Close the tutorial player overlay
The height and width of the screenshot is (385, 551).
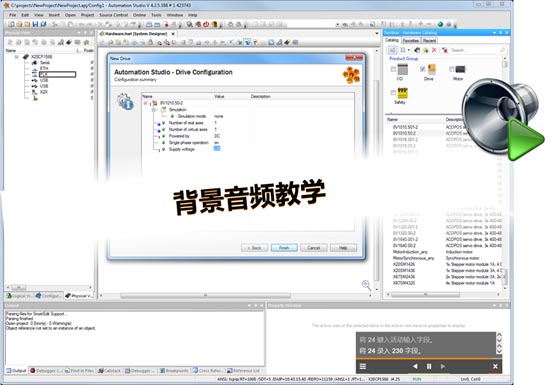coord(495,366)
